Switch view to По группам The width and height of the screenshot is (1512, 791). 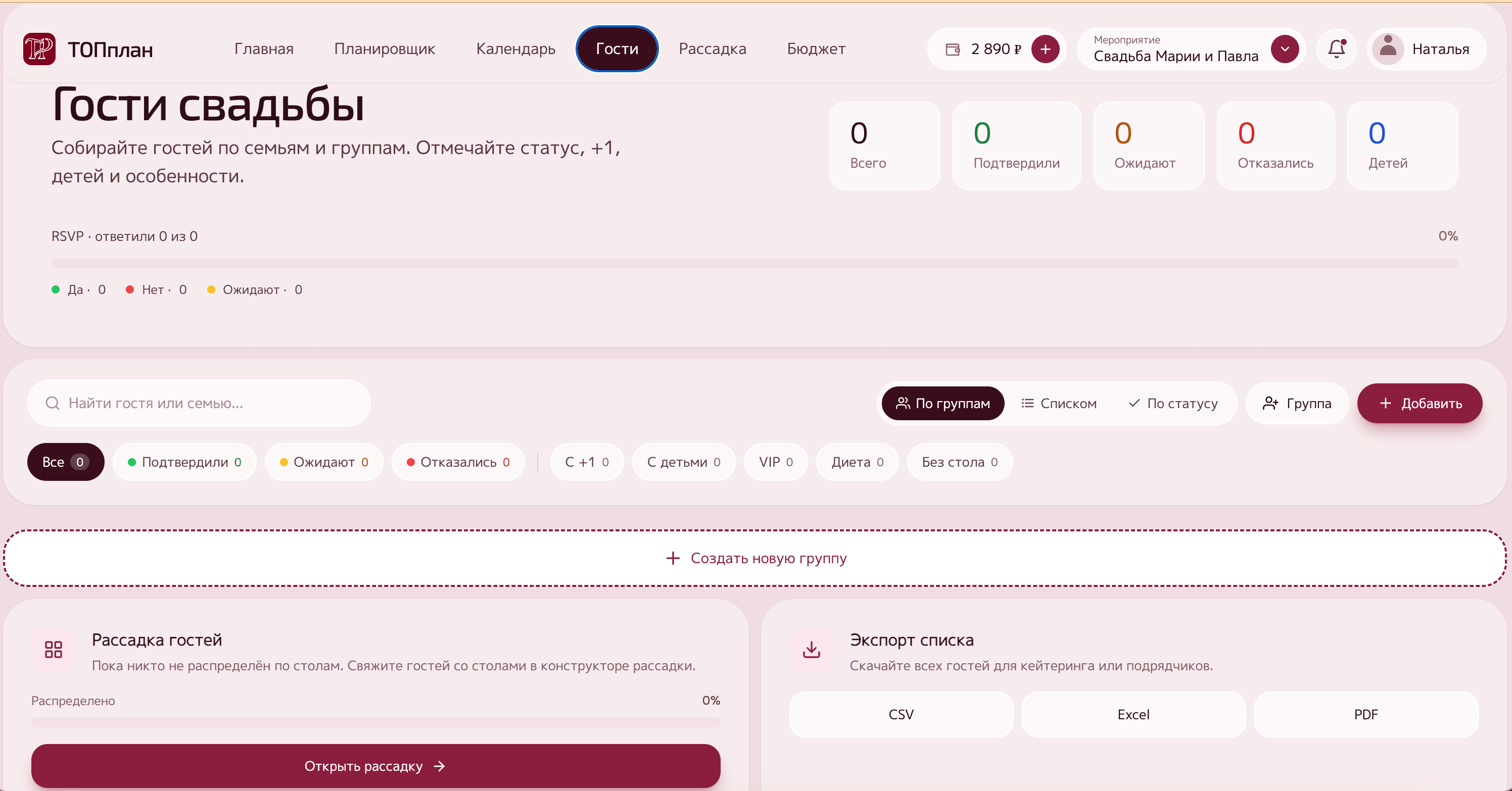point(942,403)
